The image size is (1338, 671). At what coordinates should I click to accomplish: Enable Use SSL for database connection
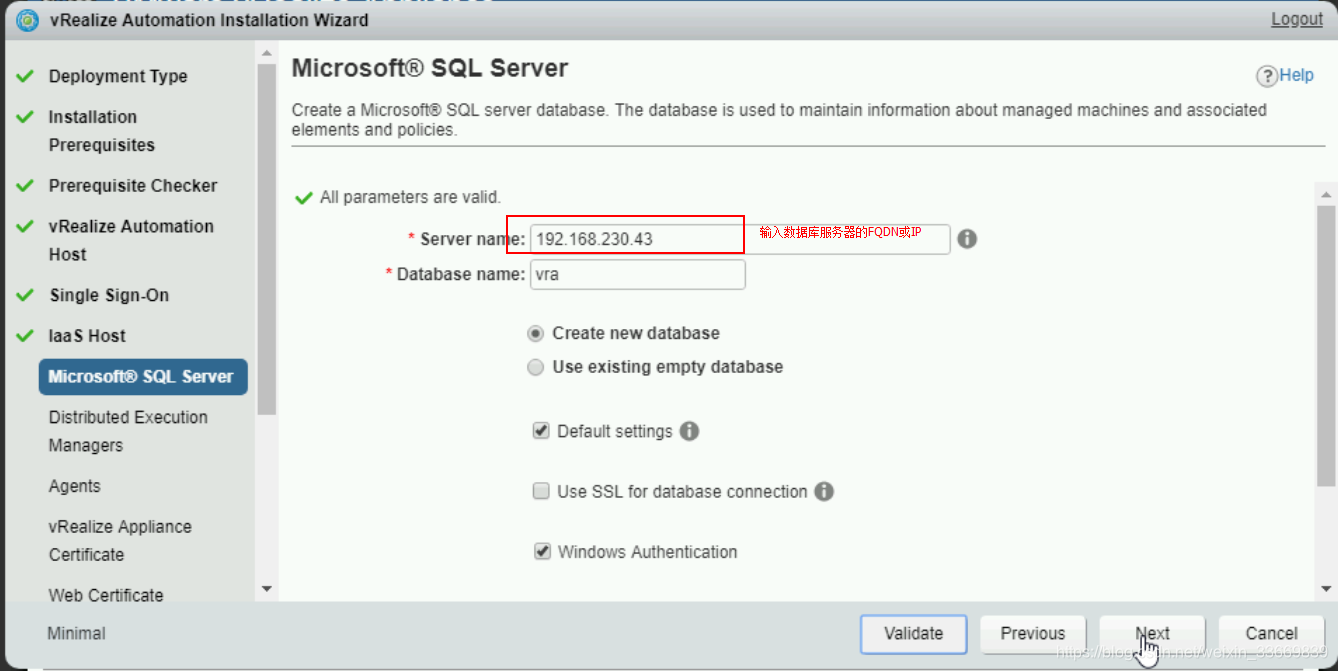[x=541, y=491]
